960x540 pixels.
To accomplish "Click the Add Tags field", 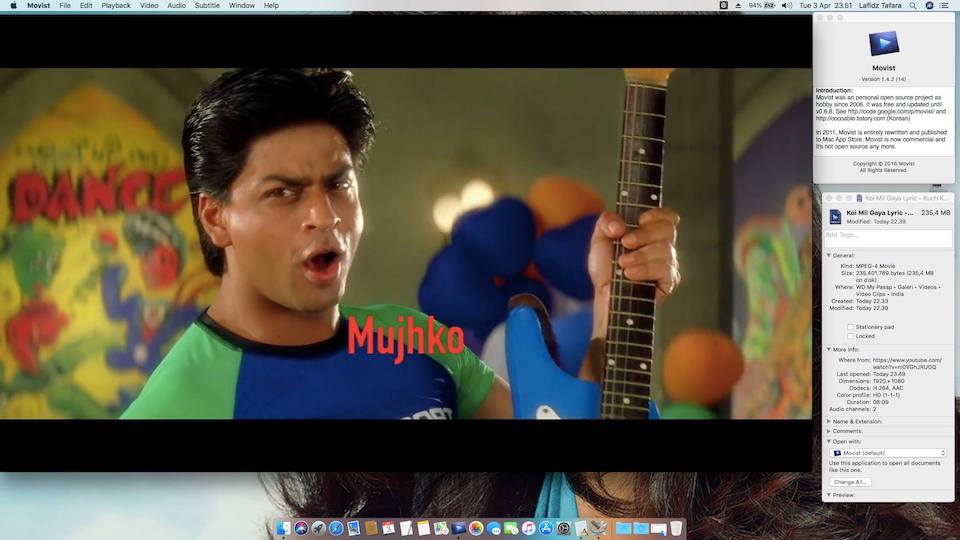I will (888, 238).
